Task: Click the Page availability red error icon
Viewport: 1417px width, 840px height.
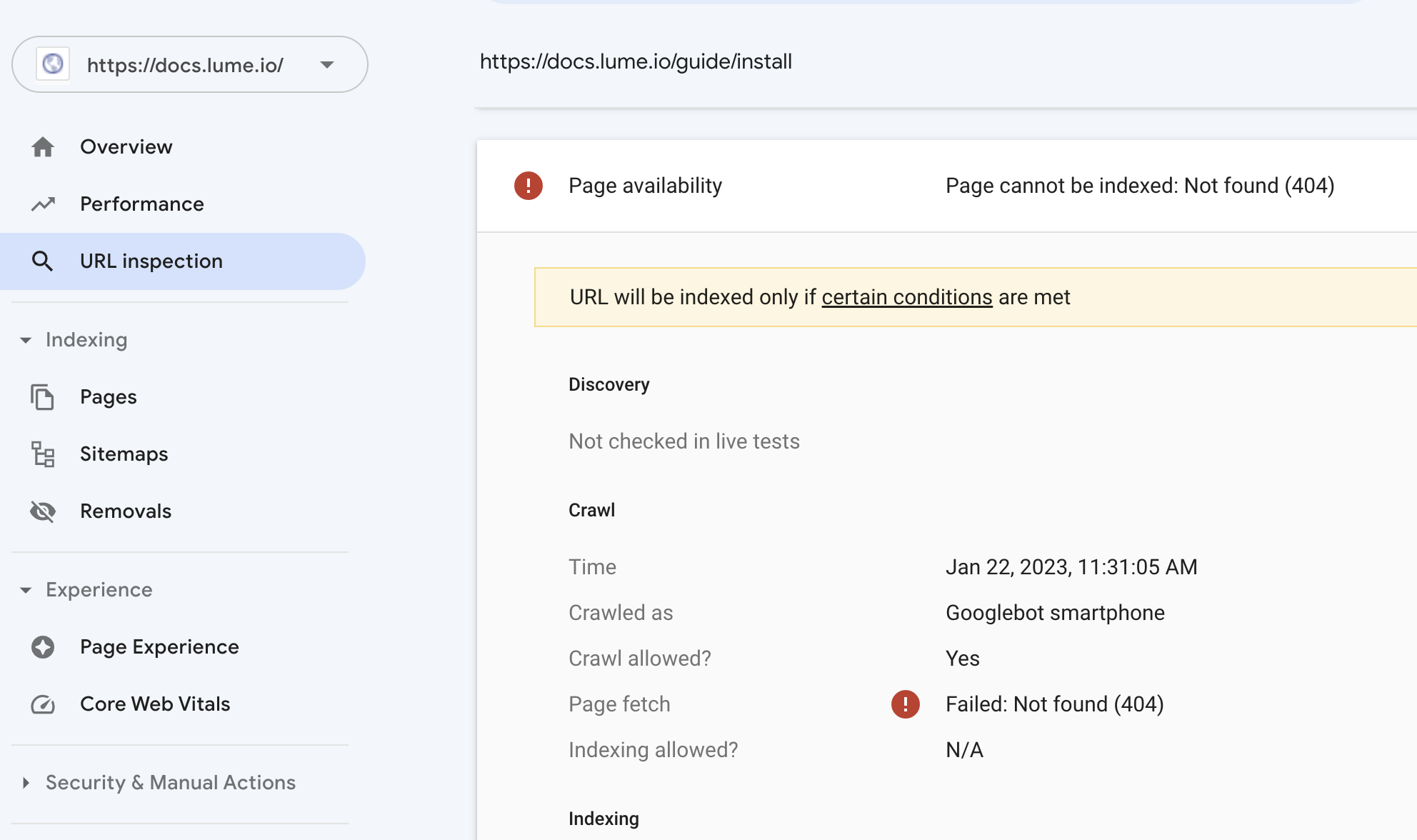Action: click(529, 186)
